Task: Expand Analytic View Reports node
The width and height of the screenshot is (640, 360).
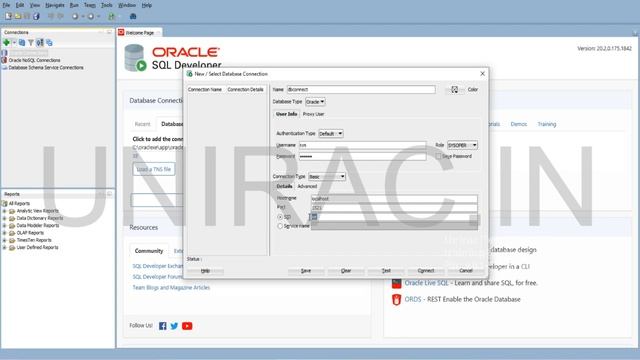Action: (x=4, y=211)
